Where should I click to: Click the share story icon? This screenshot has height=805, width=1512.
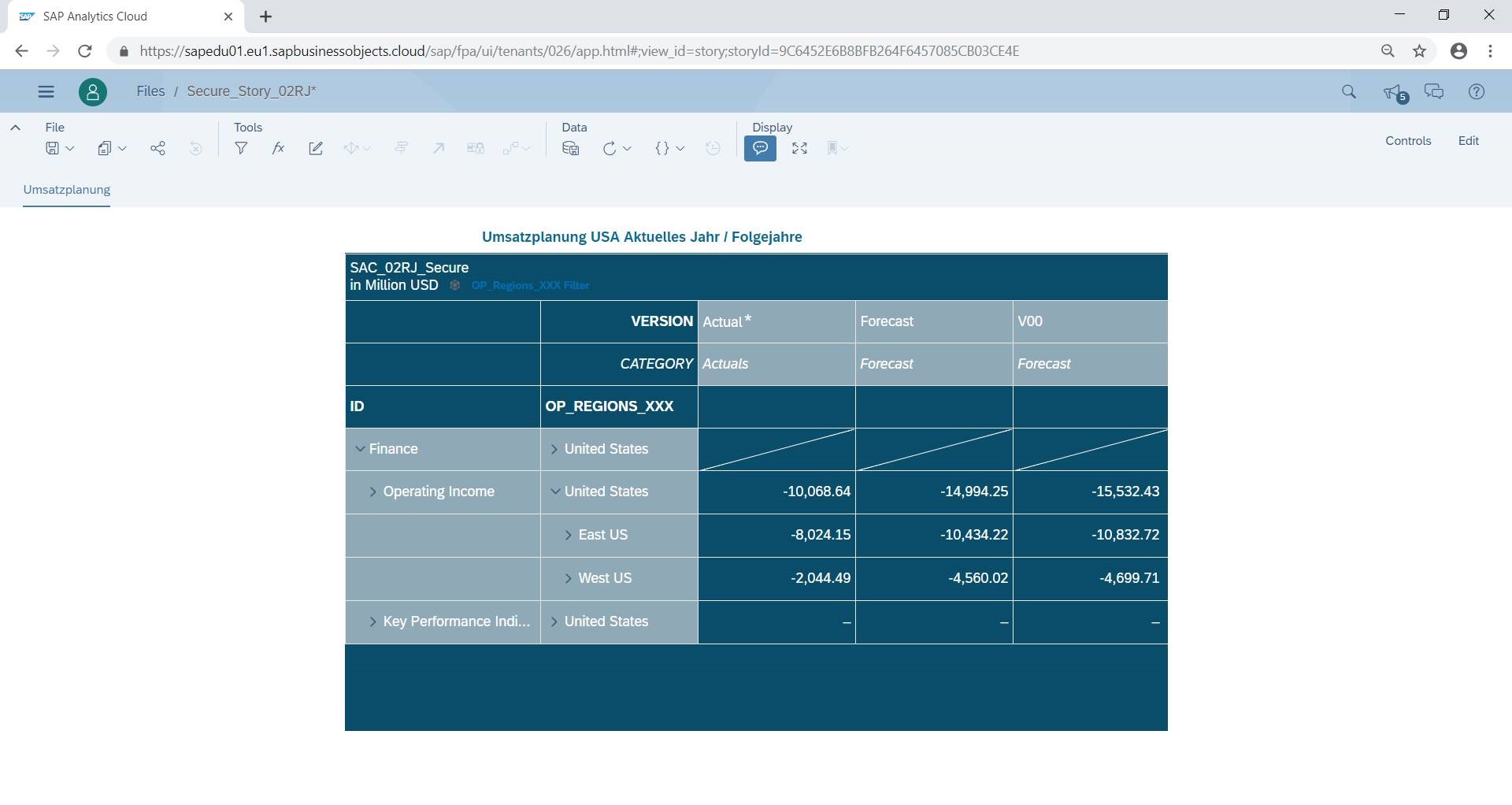pyautogui.click(x=157, y=148)
